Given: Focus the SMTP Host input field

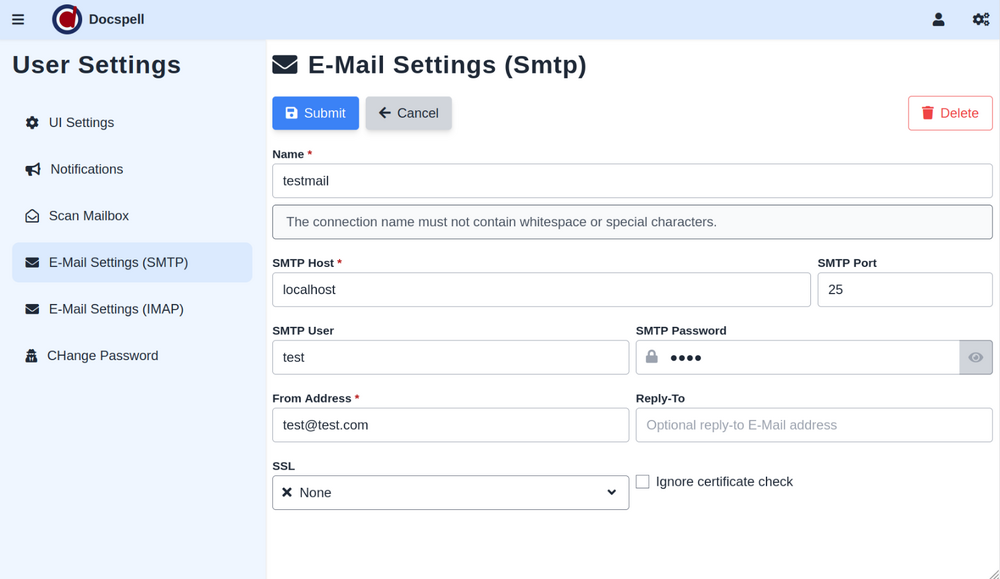Looking at the screenshot, I should 540,290.
